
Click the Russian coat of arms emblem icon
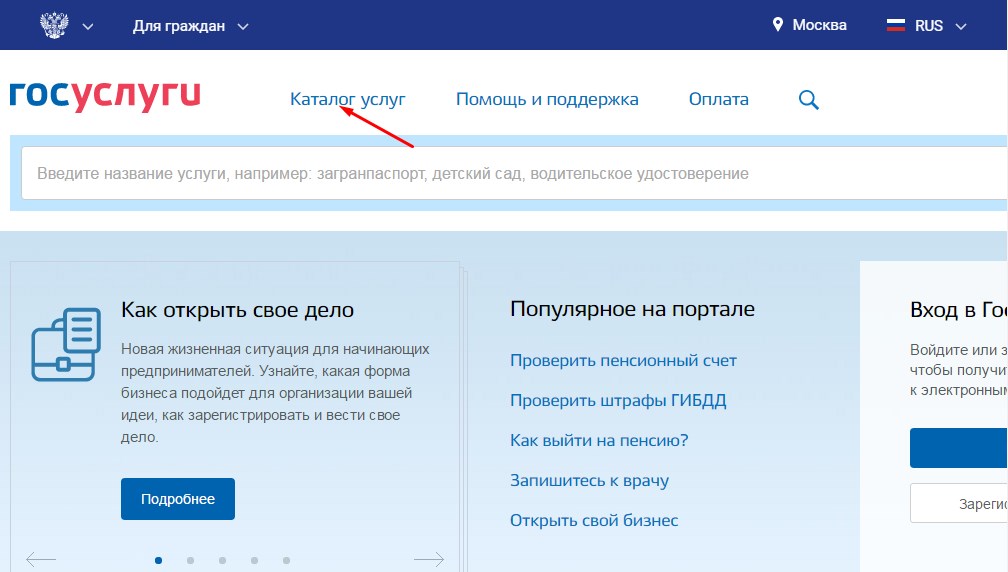(53, 25)
